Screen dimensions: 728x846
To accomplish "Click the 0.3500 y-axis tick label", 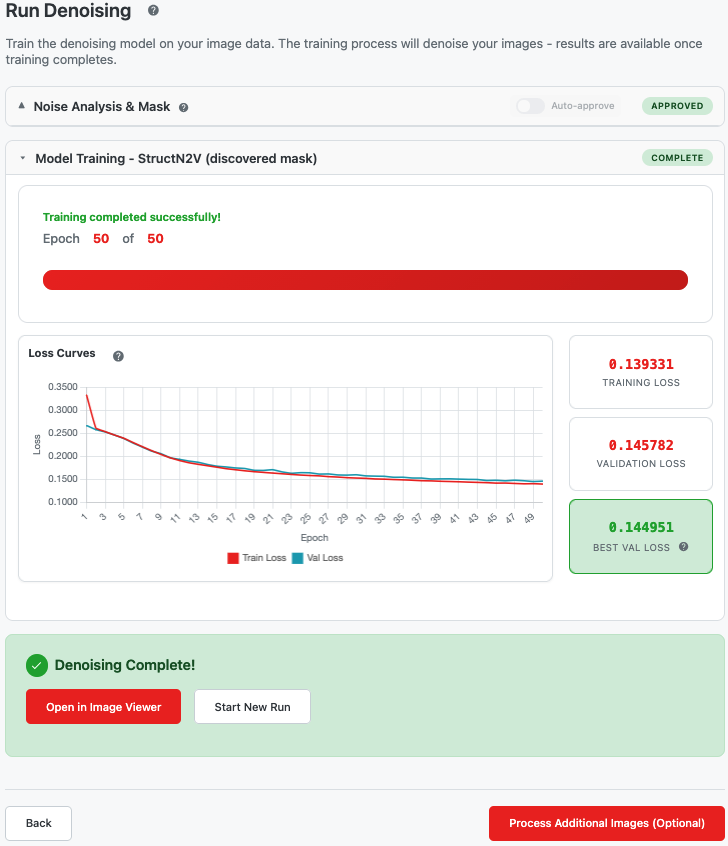I will tap(63, 387).
